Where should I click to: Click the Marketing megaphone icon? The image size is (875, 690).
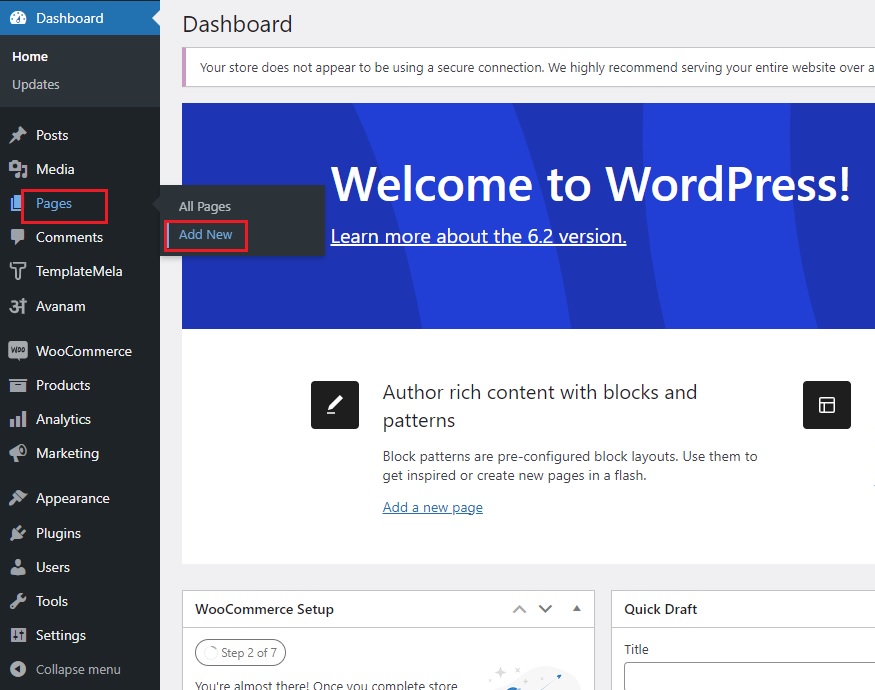pos(18,453)
